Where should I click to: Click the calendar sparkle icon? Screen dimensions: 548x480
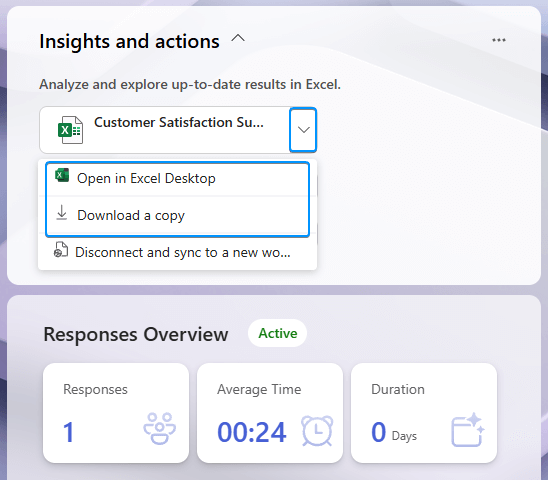468,430
